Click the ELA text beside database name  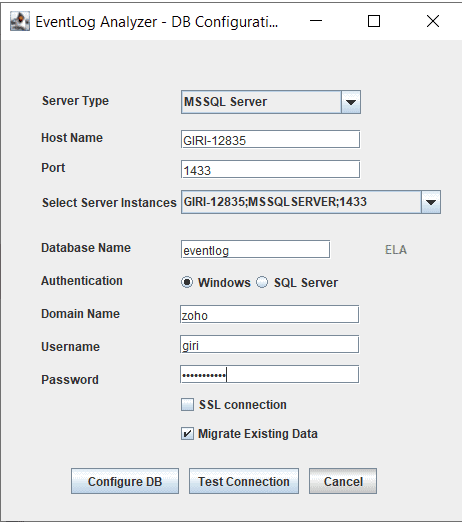pos(396,250)
